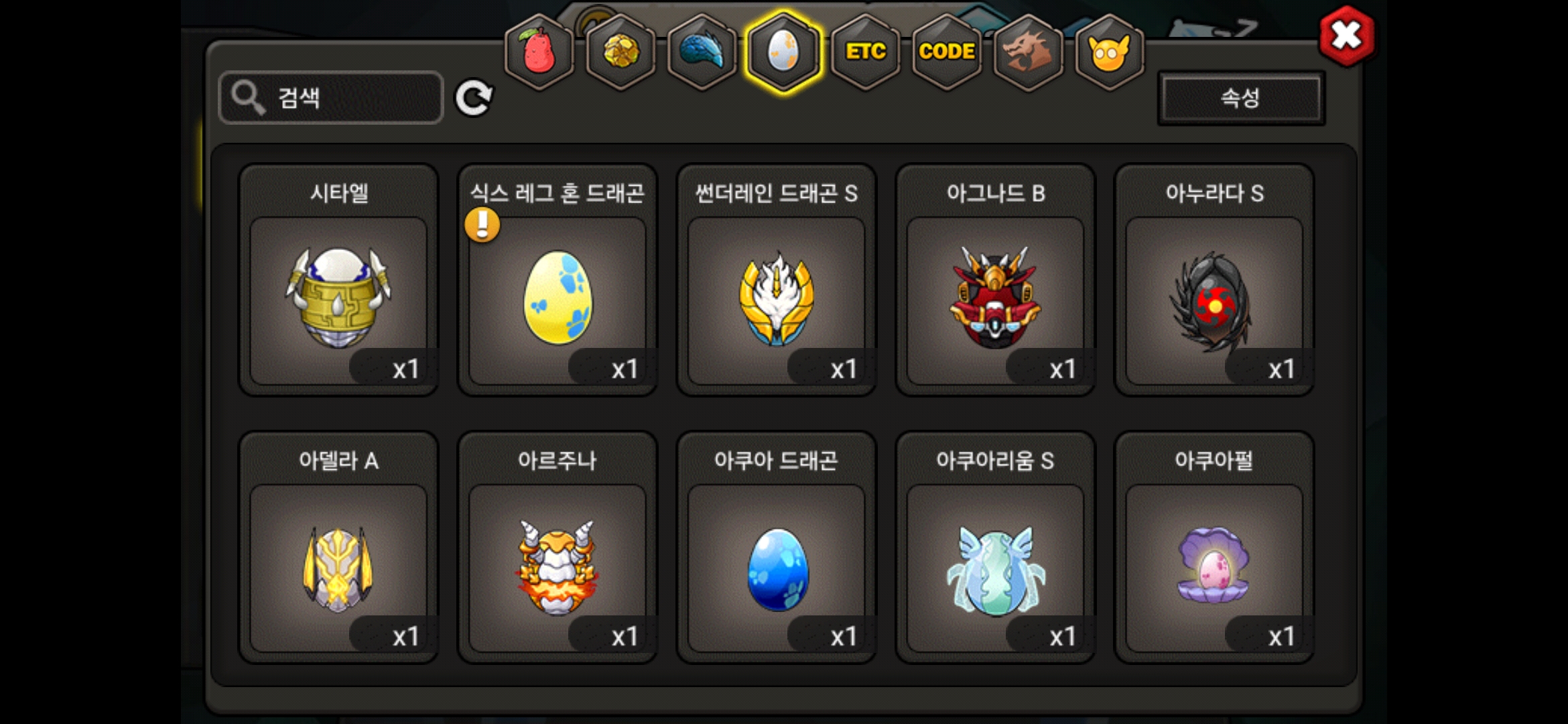
Task: Open the 속성 attribute filter button
Action: [1241, 98]
